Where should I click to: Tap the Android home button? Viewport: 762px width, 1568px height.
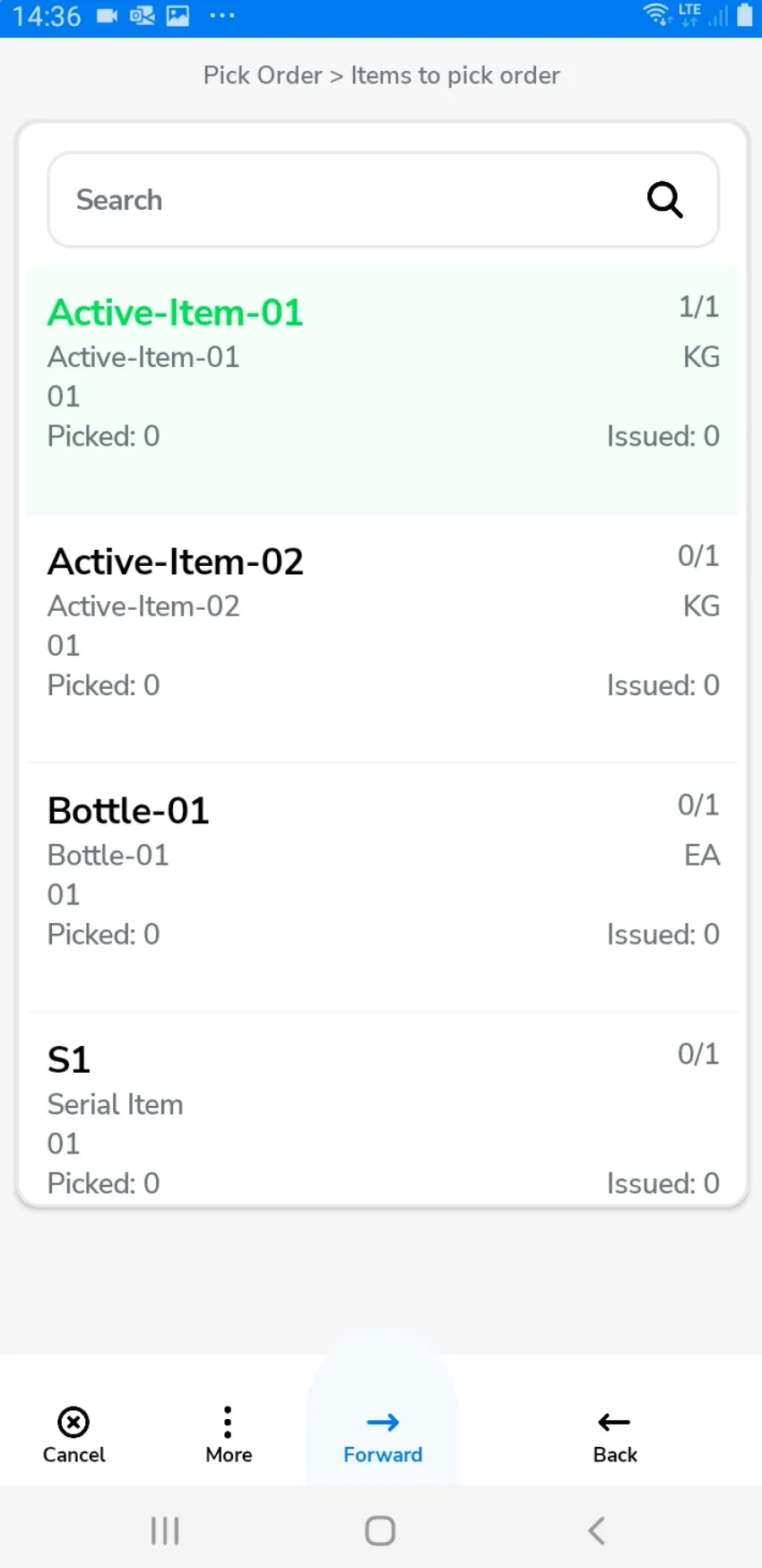[x=380, y=1530]
